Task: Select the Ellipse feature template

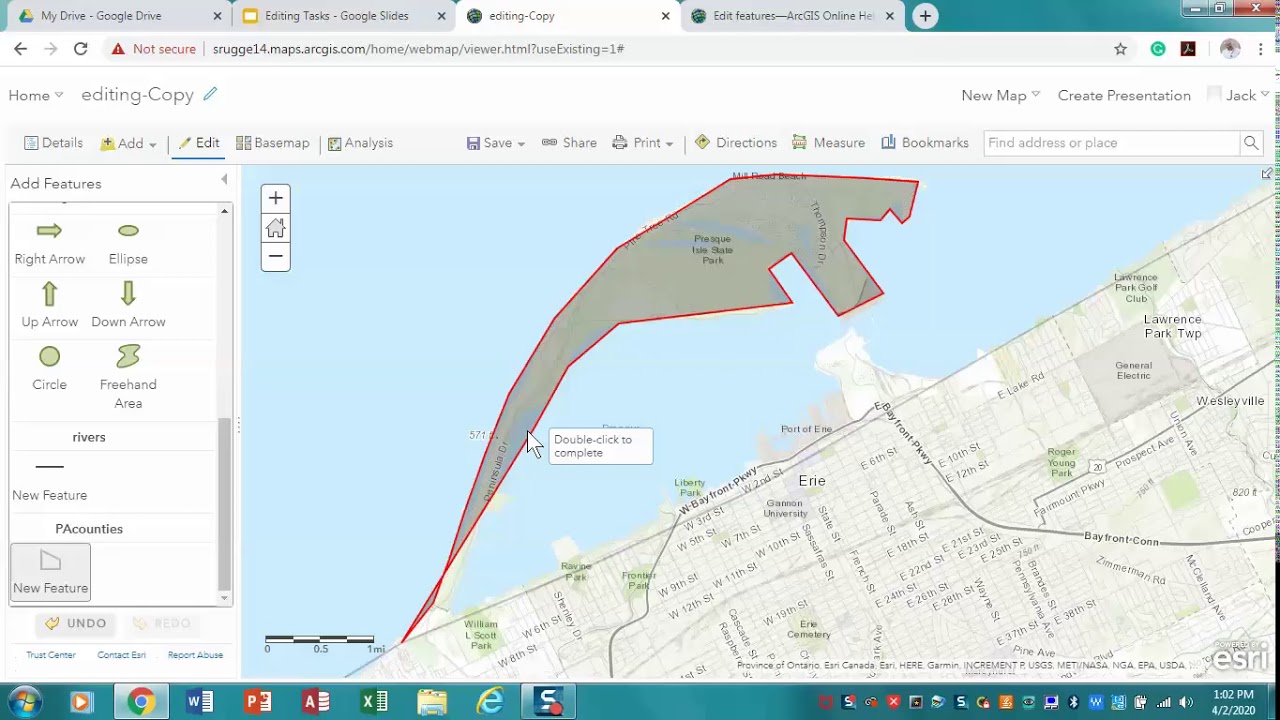Action: [x=128, y=243]
